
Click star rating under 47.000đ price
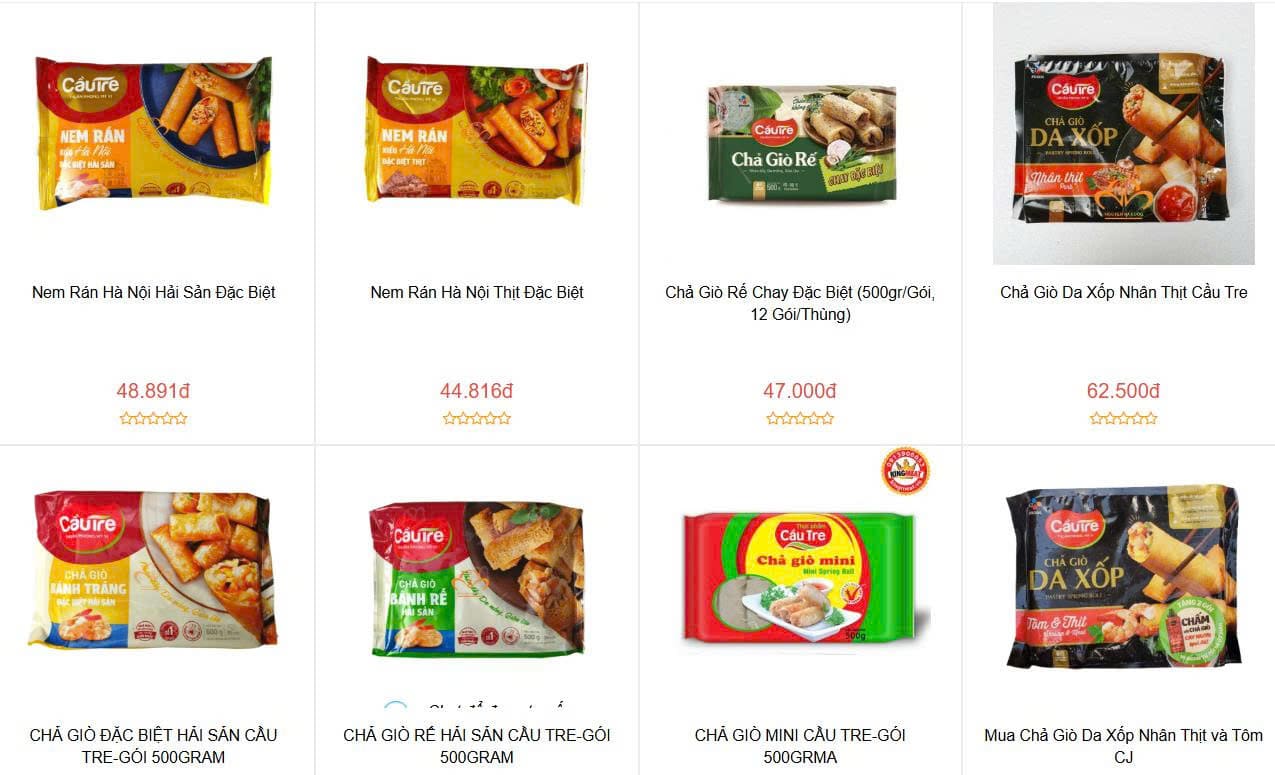(x=800, y=419)
